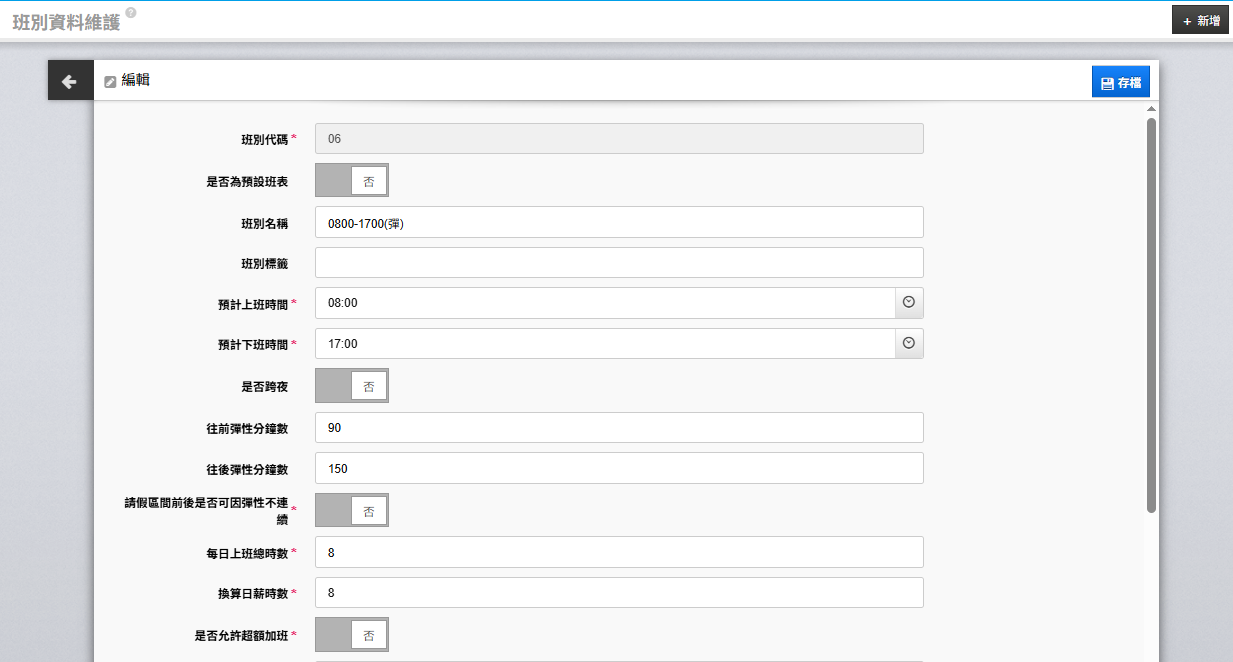Click the 存檔 save button
Image resolution: width=1233 pixels, height=662 pixels.
(x=1120, y=83)
